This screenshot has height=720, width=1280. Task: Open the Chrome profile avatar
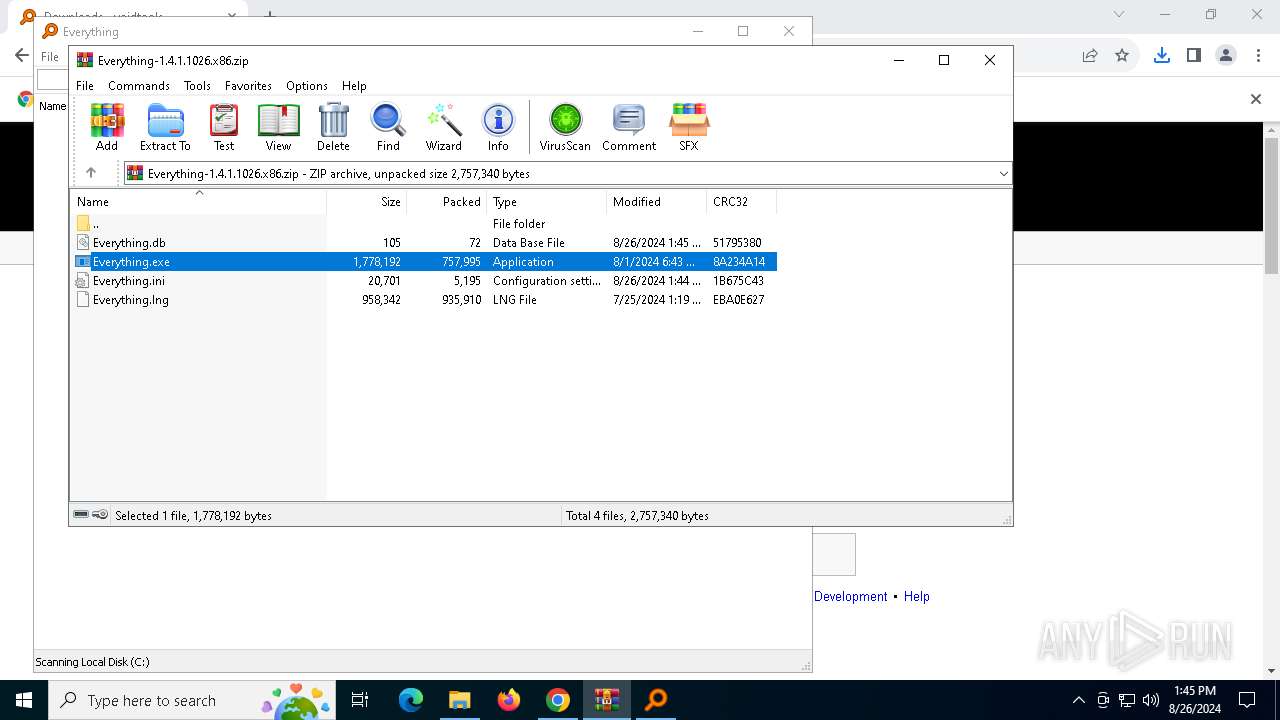[1226, 55]
